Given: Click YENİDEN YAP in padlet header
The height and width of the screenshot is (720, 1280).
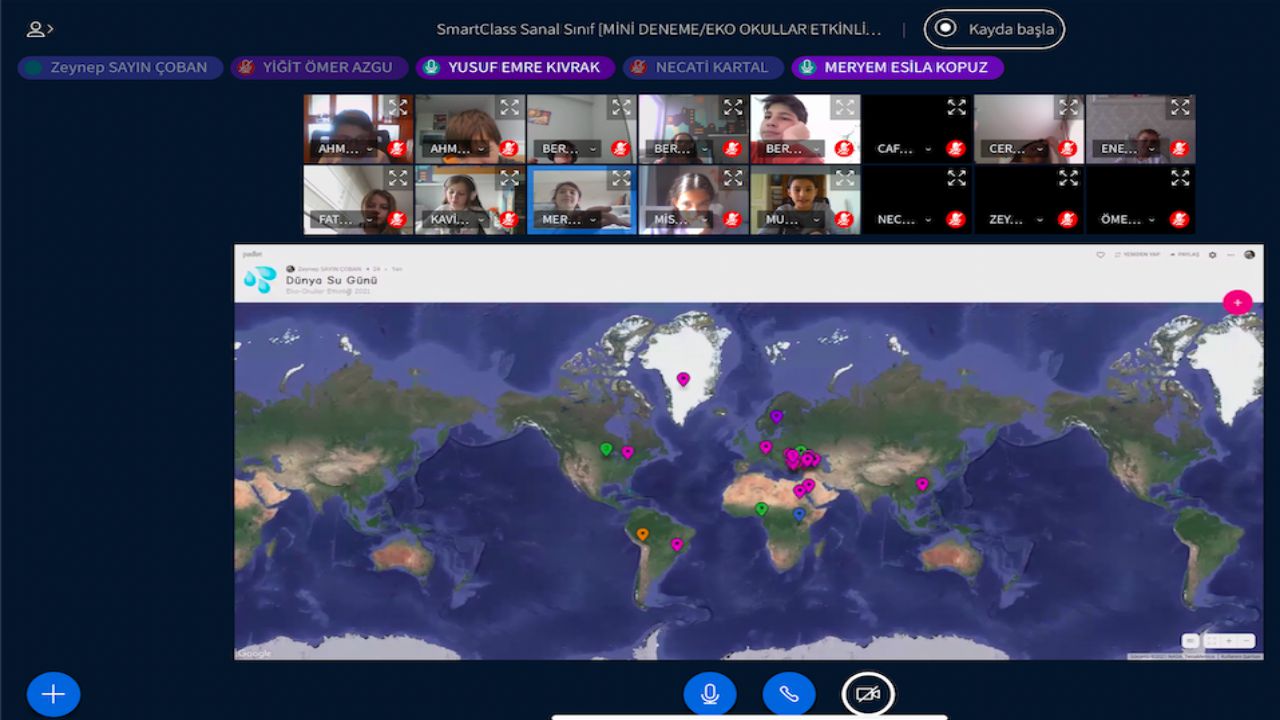Looking at the screenshot, I should click(x=1138, y=255).
